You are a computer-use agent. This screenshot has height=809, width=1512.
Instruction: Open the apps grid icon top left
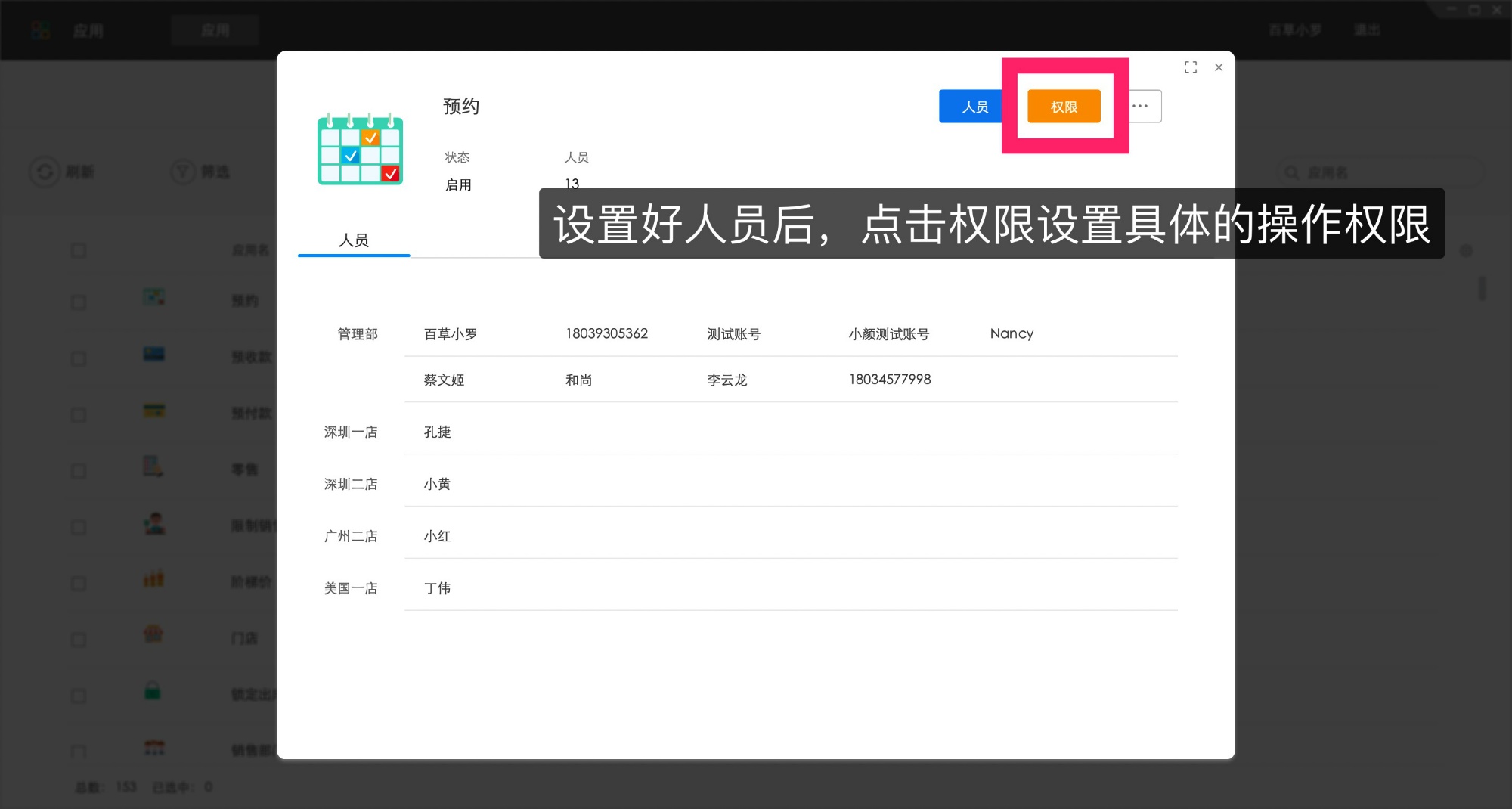[x=41, y=29]
